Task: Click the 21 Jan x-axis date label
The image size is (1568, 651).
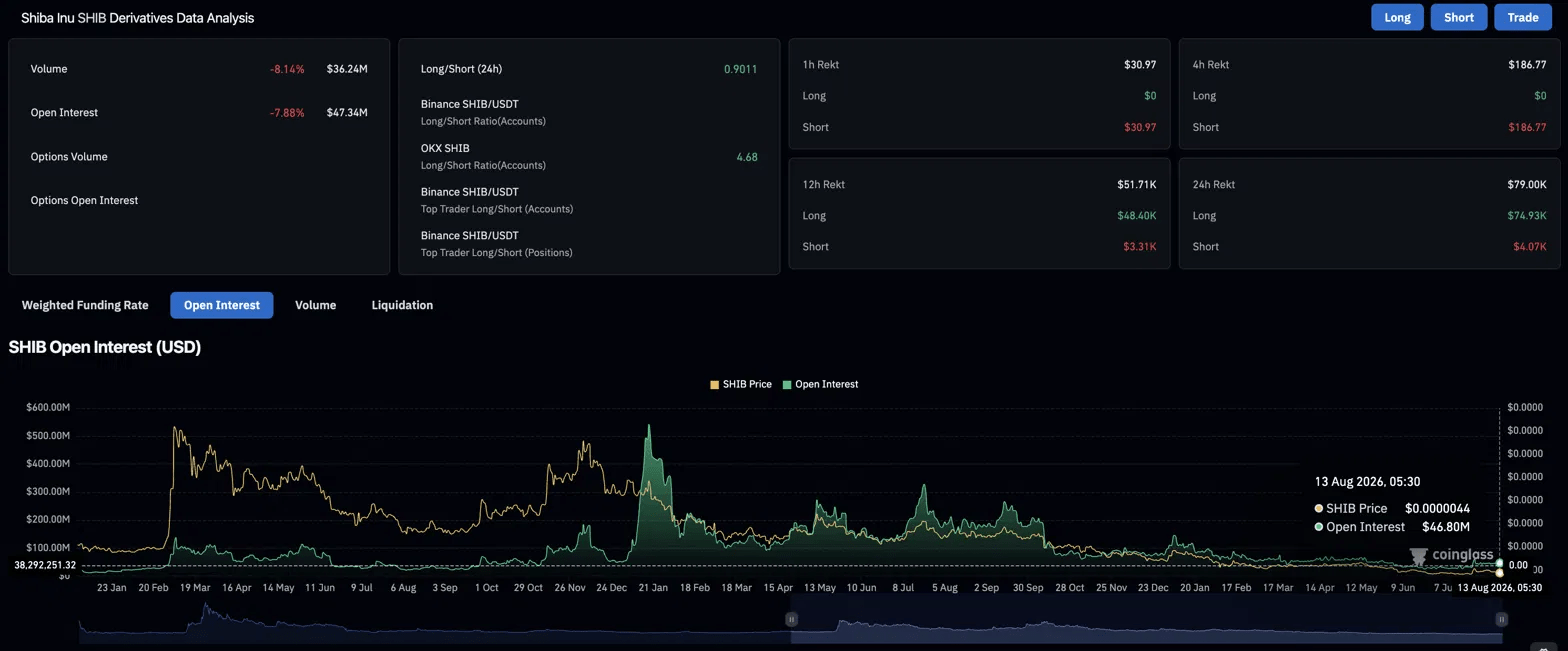Action: 652,588
